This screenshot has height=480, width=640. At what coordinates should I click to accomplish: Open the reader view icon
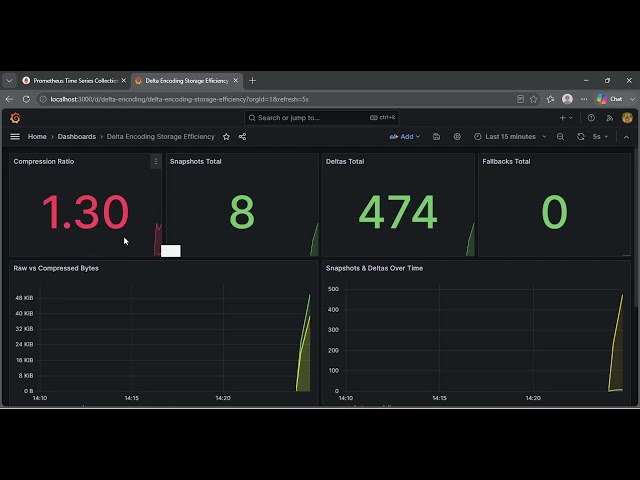tap(520, 99)
